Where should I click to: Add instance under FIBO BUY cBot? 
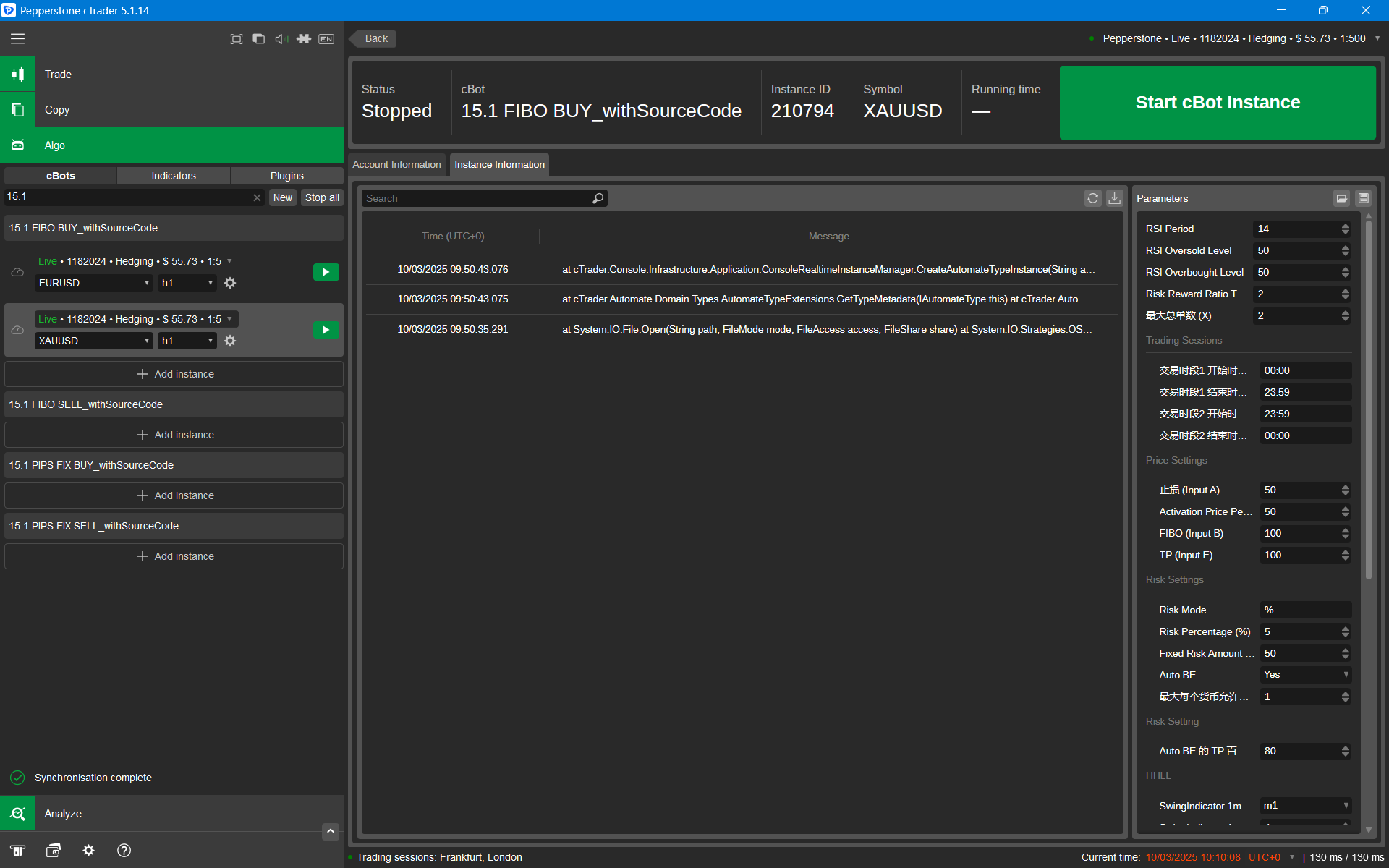[174, 374]
